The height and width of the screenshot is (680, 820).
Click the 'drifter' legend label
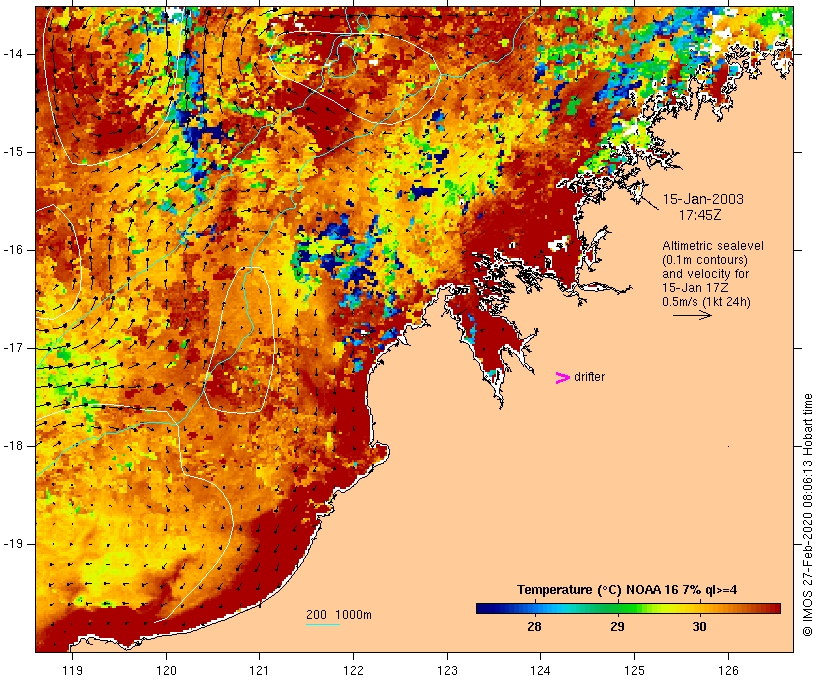(x=589, y=377)
